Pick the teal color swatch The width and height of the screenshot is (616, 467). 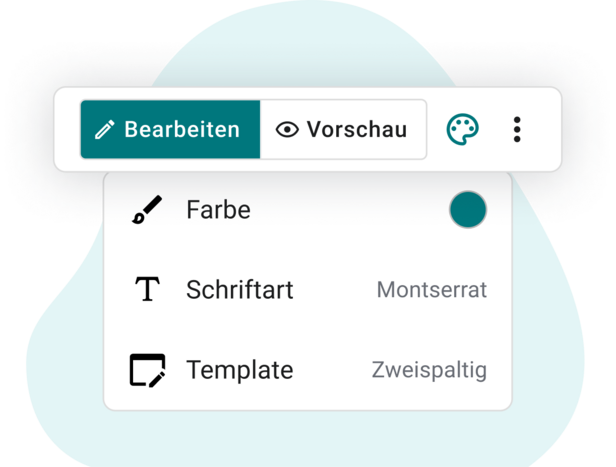click(468, 210)
